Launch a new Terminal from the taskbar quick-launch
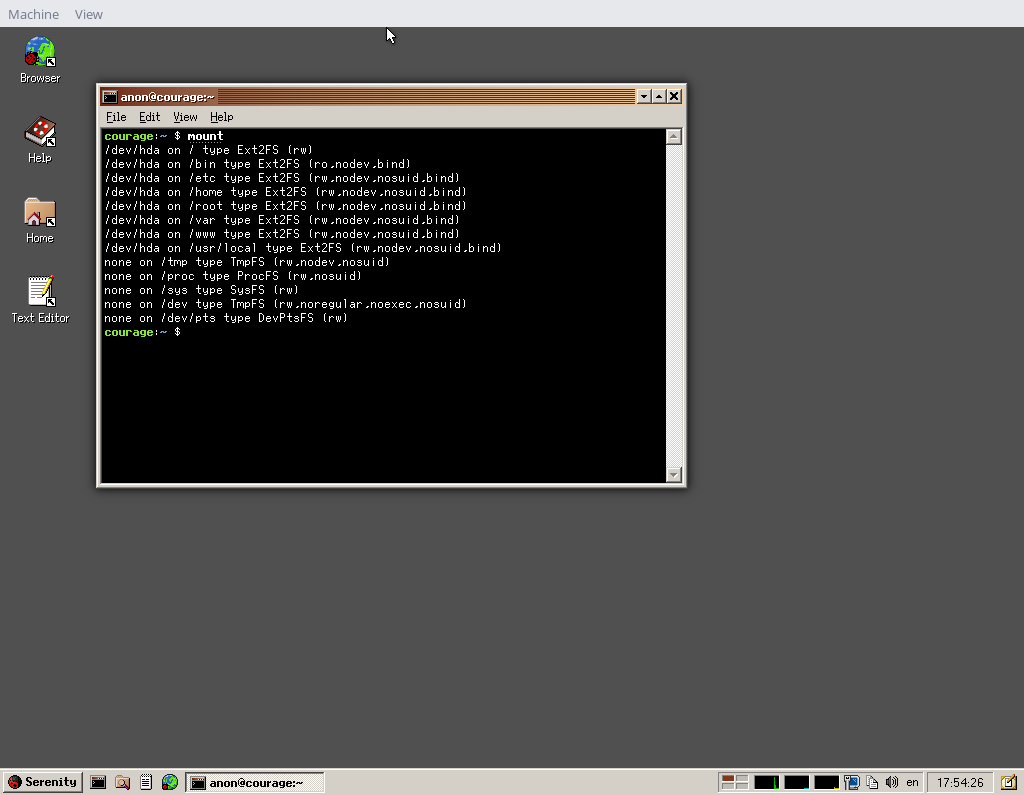This screenshot has height=795, width=1024. point(97,782)
